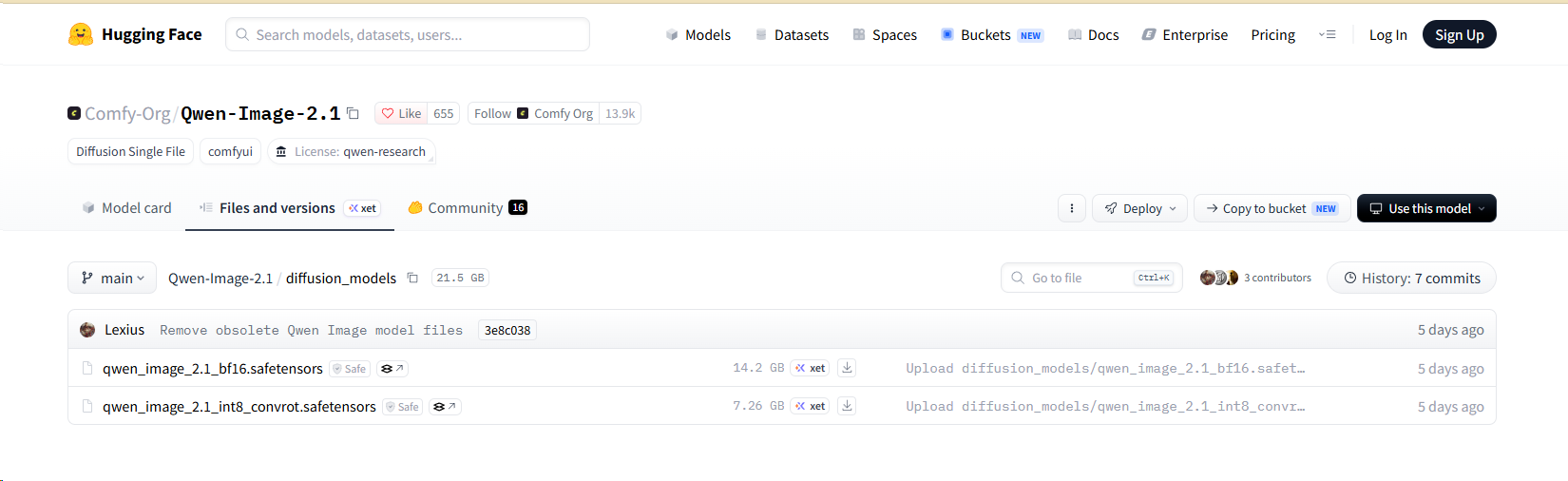
Task: Open the Remove obsolete Qwen Image commit message
Action: click(x=311, y=330)
